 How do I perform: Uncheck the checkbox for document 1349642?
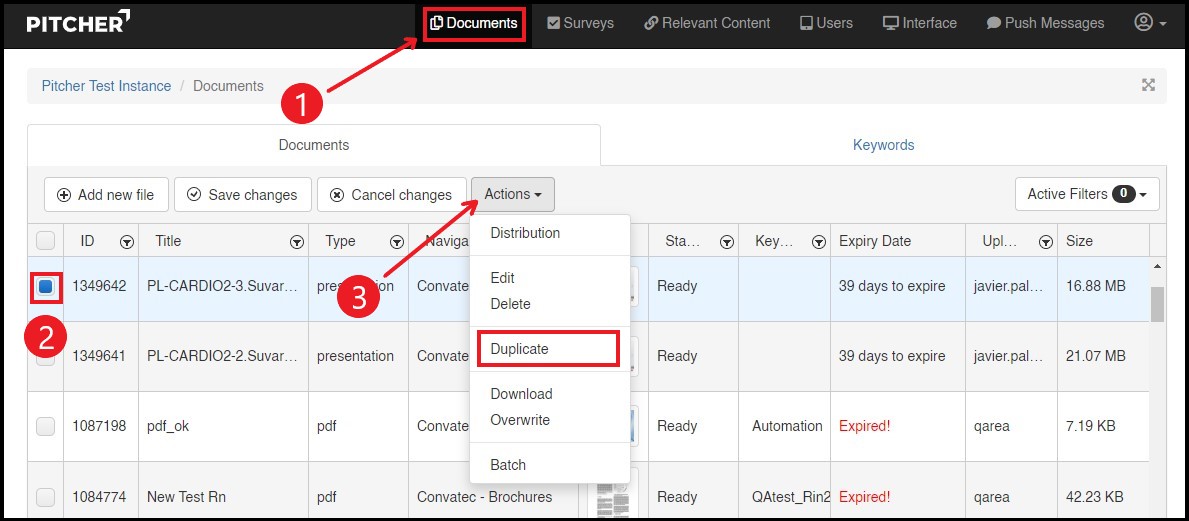click(45, 287)
